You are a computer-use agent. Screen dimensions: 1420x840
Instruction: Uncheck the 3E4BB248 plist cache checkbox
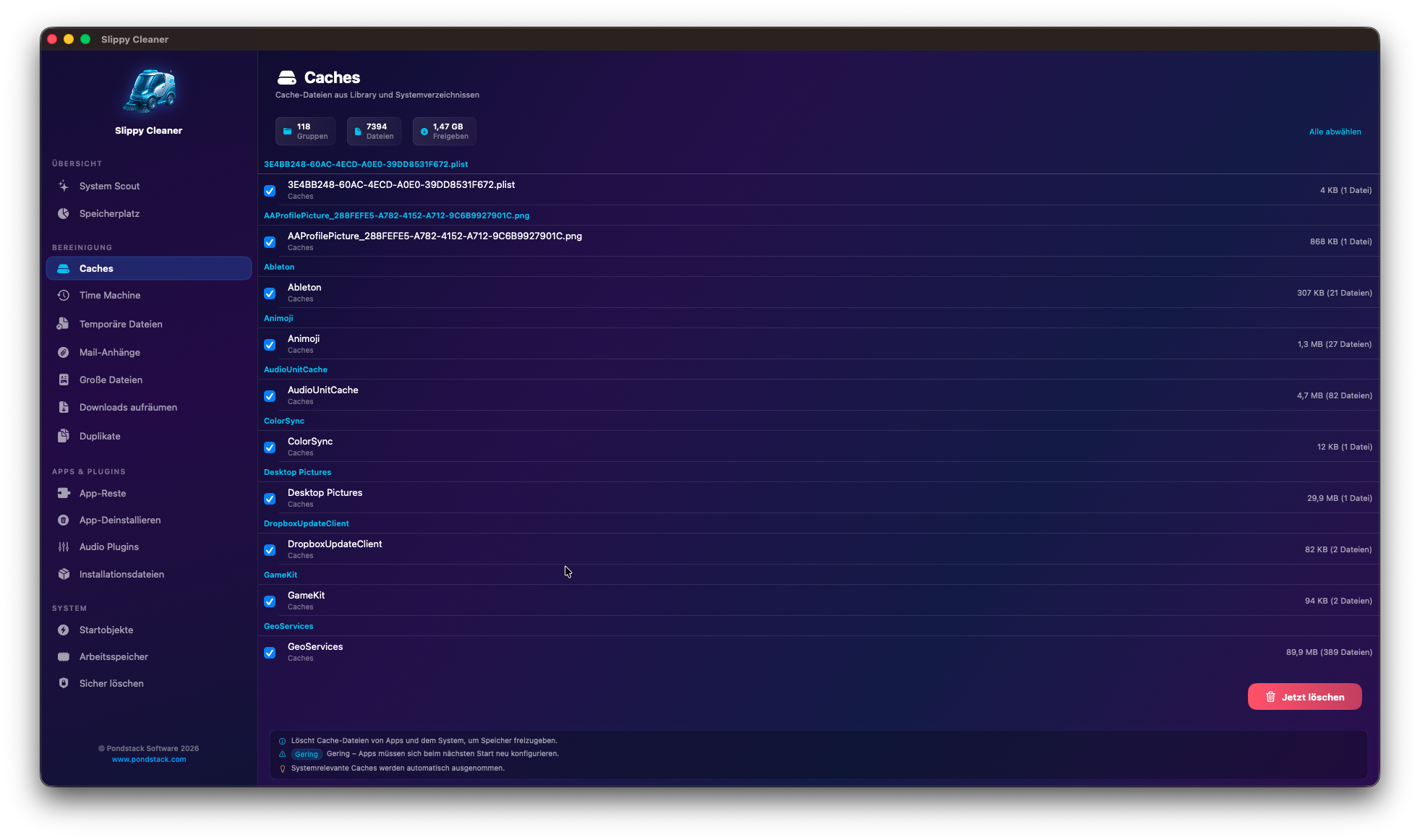tap(270, 191)
